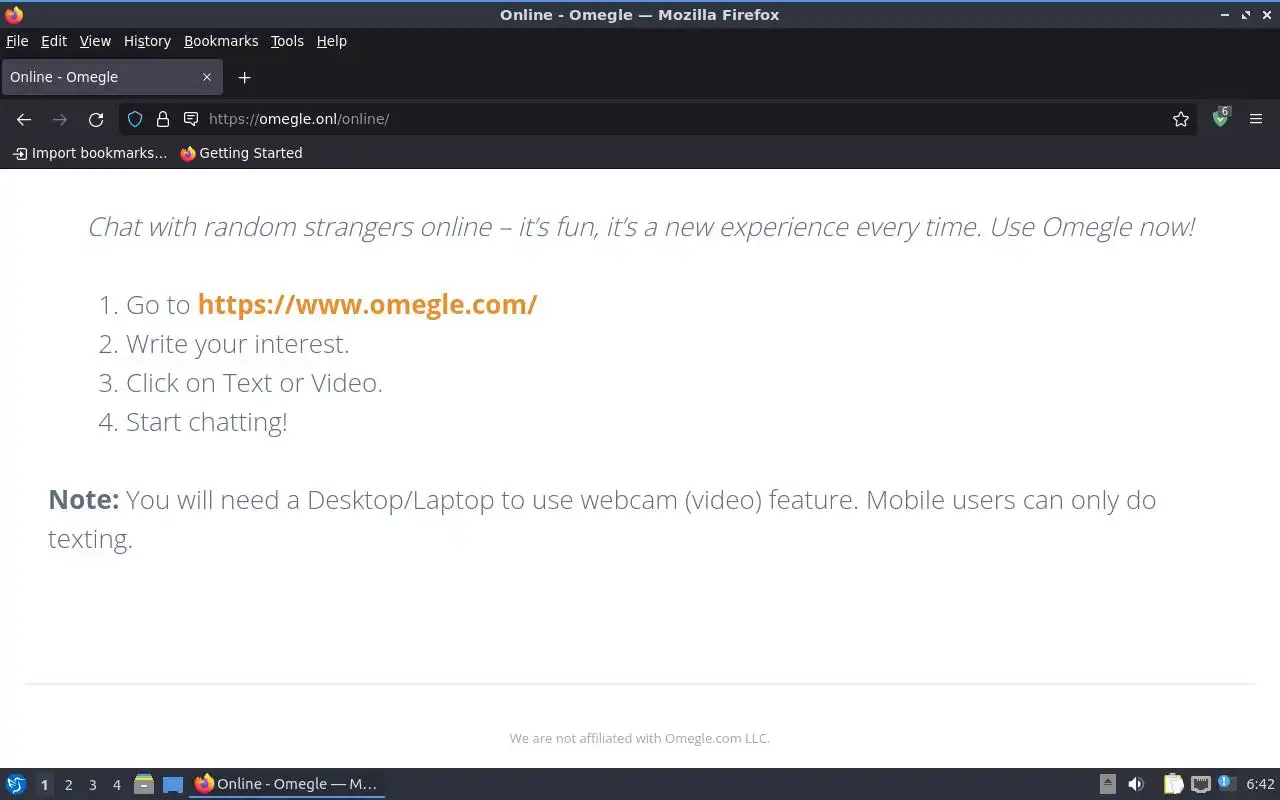Open the Bookmarks menu
1280x800 pixels.
click(221, 41)
